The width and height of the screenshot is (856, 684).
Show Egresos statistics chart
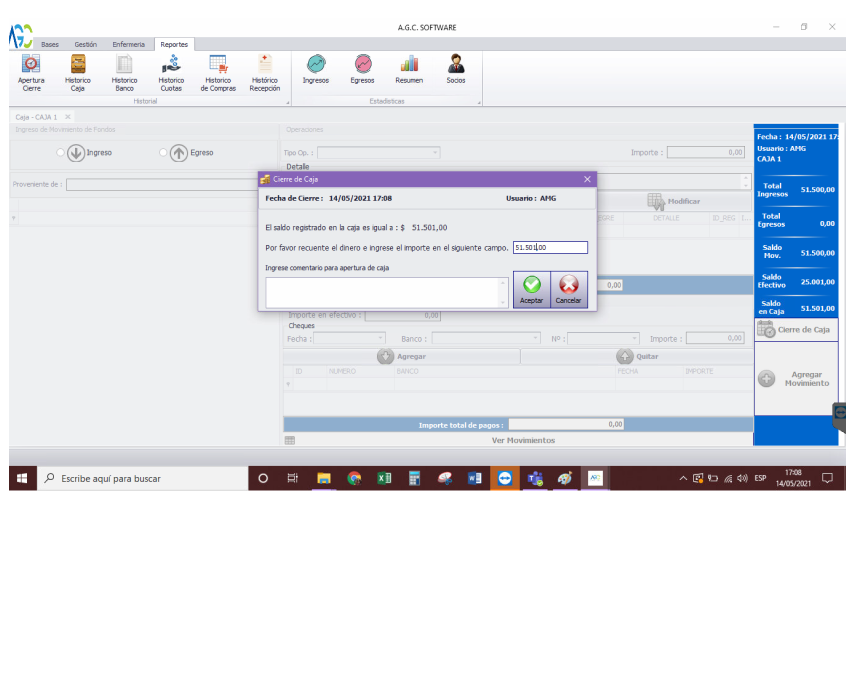click(x=362, y=69)
